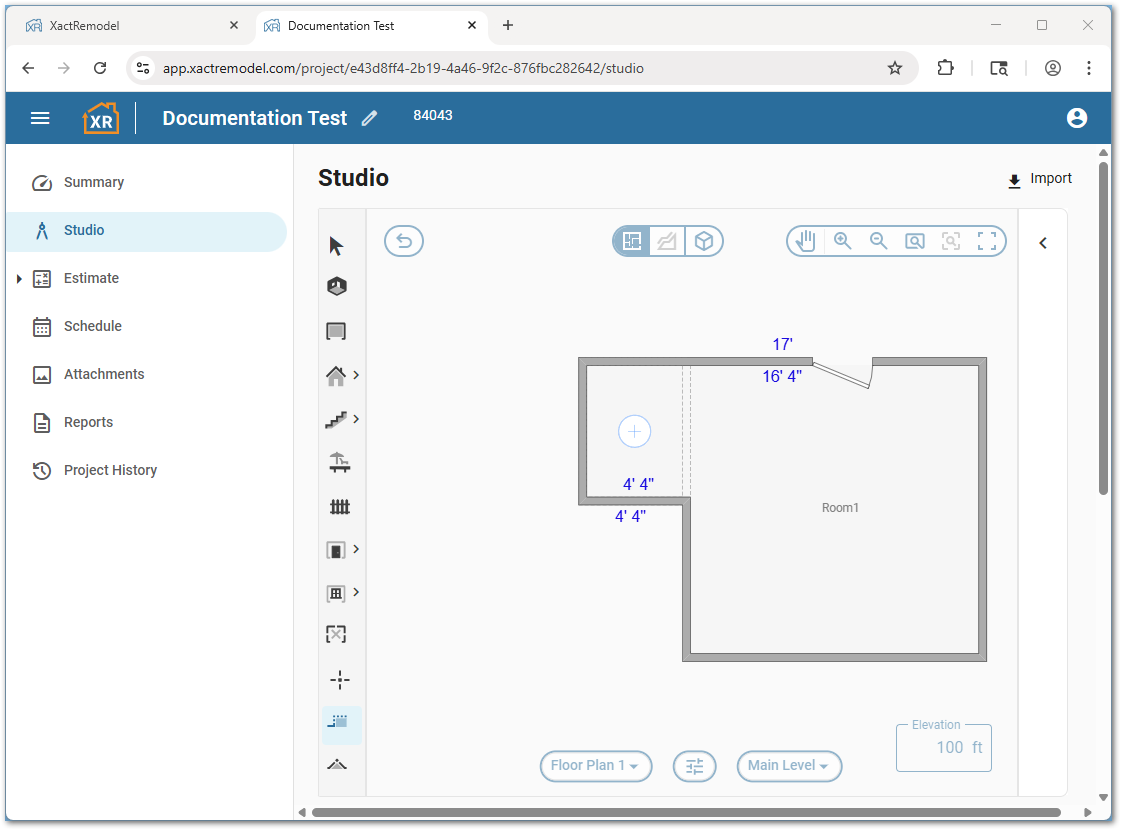The height and width of the screenshot is (830, 1121).
Task: Choose the fence tool
Action: point(339,507)
